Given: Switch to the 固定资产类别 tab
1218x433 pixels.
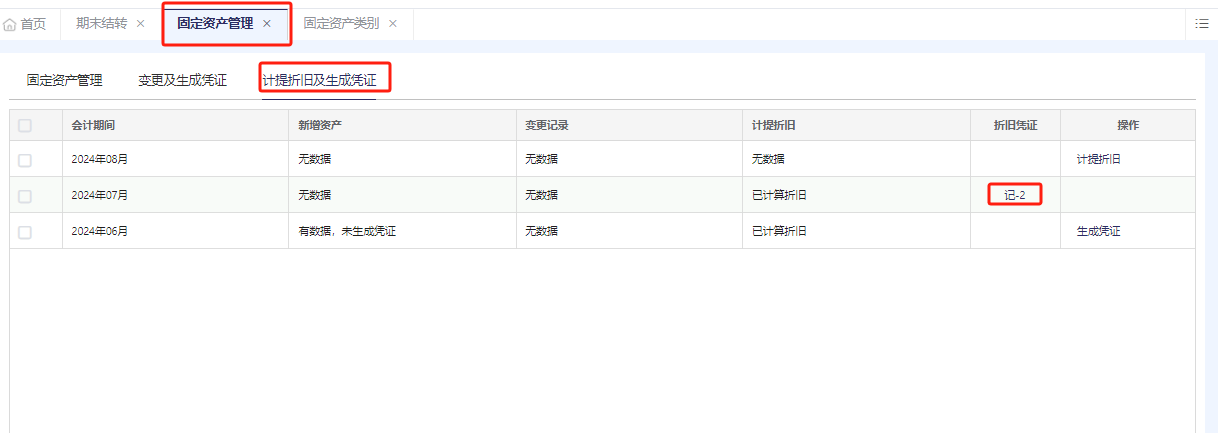Looking at the screenshot, I should [341, 23].
